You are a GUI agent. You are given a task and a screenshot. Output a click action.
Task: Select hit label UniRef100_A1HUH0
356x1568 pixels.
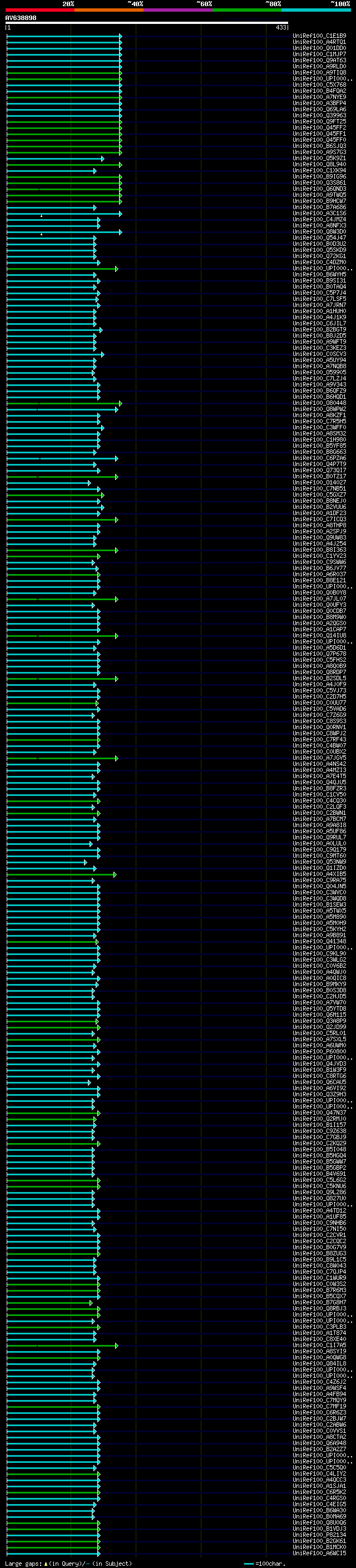tap(319, 311)
